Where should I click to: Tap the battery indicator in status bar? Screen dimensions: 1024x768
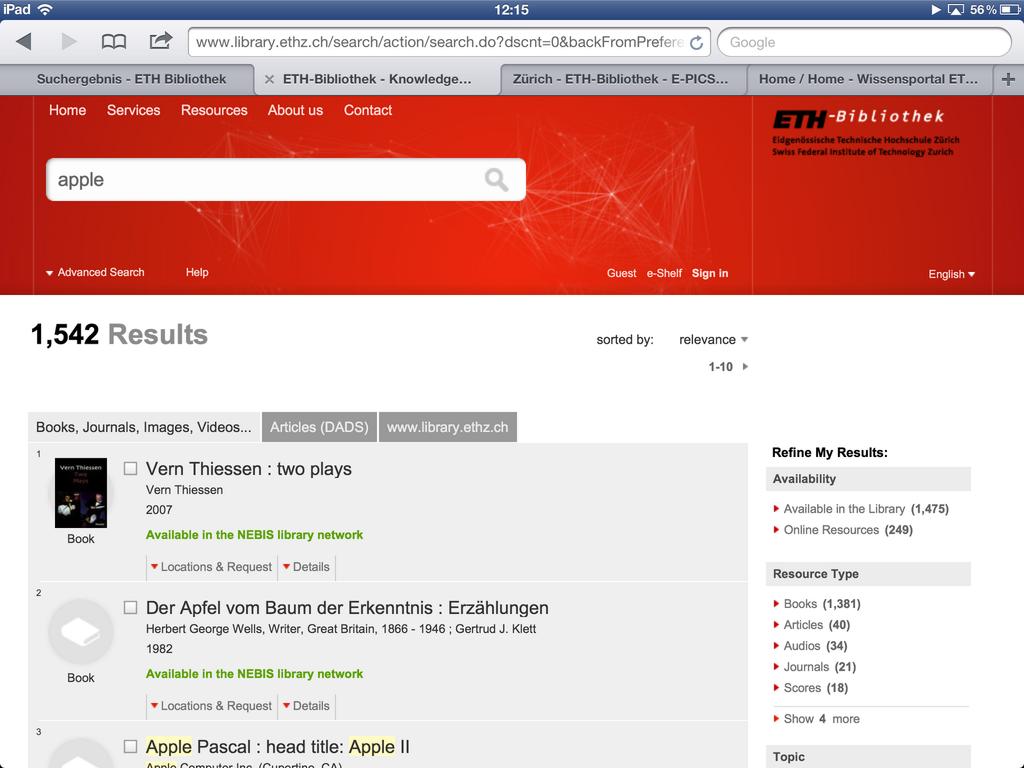(x=1008, y=9)
